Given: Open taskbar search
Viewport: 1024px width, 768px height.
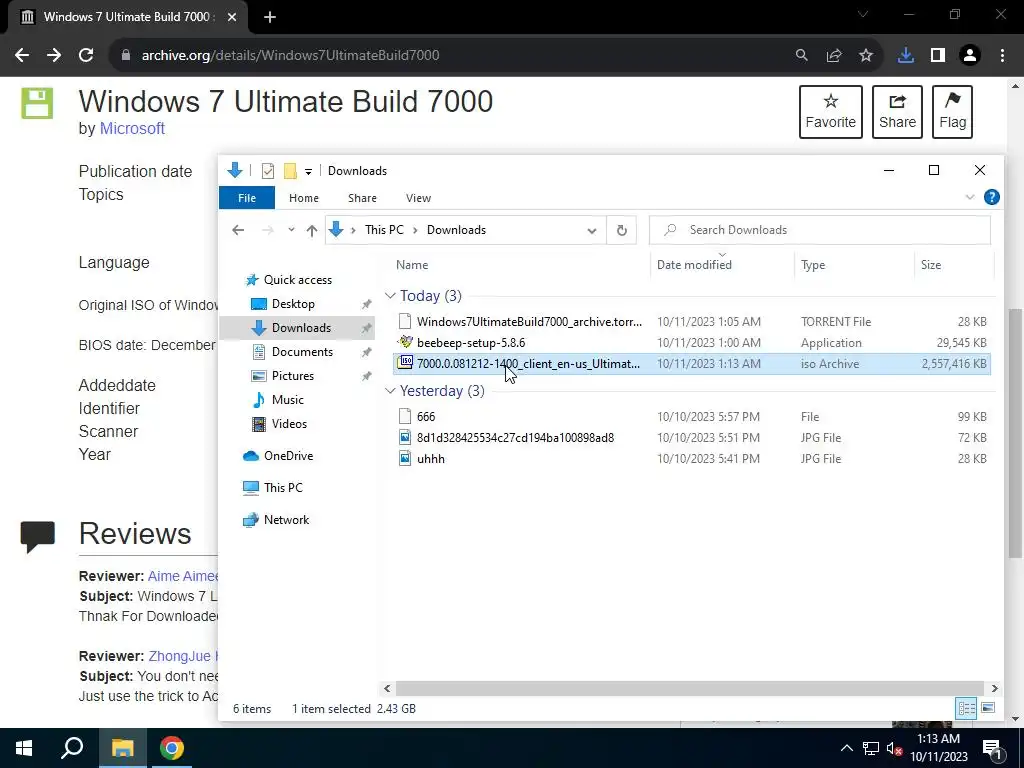Looking at the screenshot, I should pos(72,748).
